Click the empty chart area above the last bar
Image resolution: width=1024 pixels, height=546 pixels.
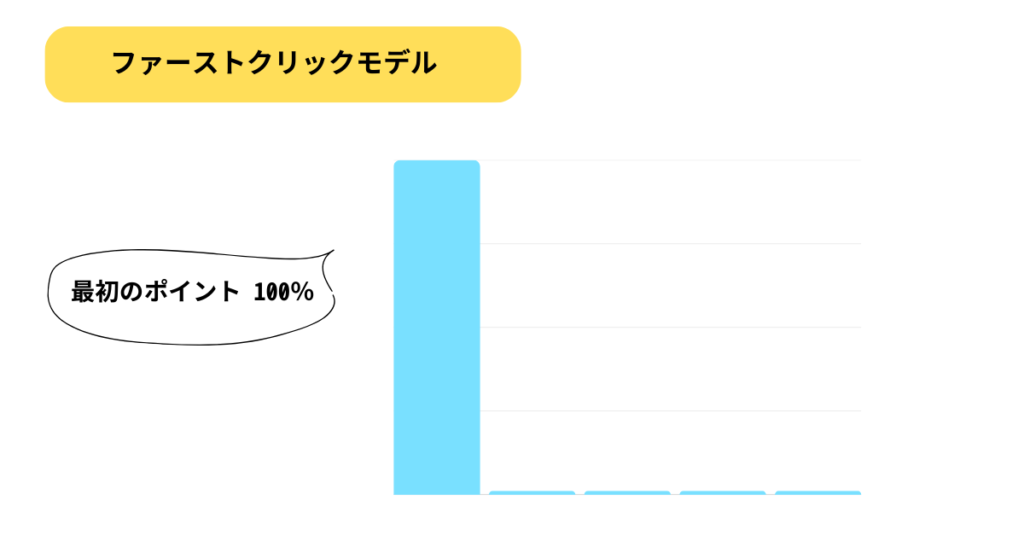click(818, 327)
